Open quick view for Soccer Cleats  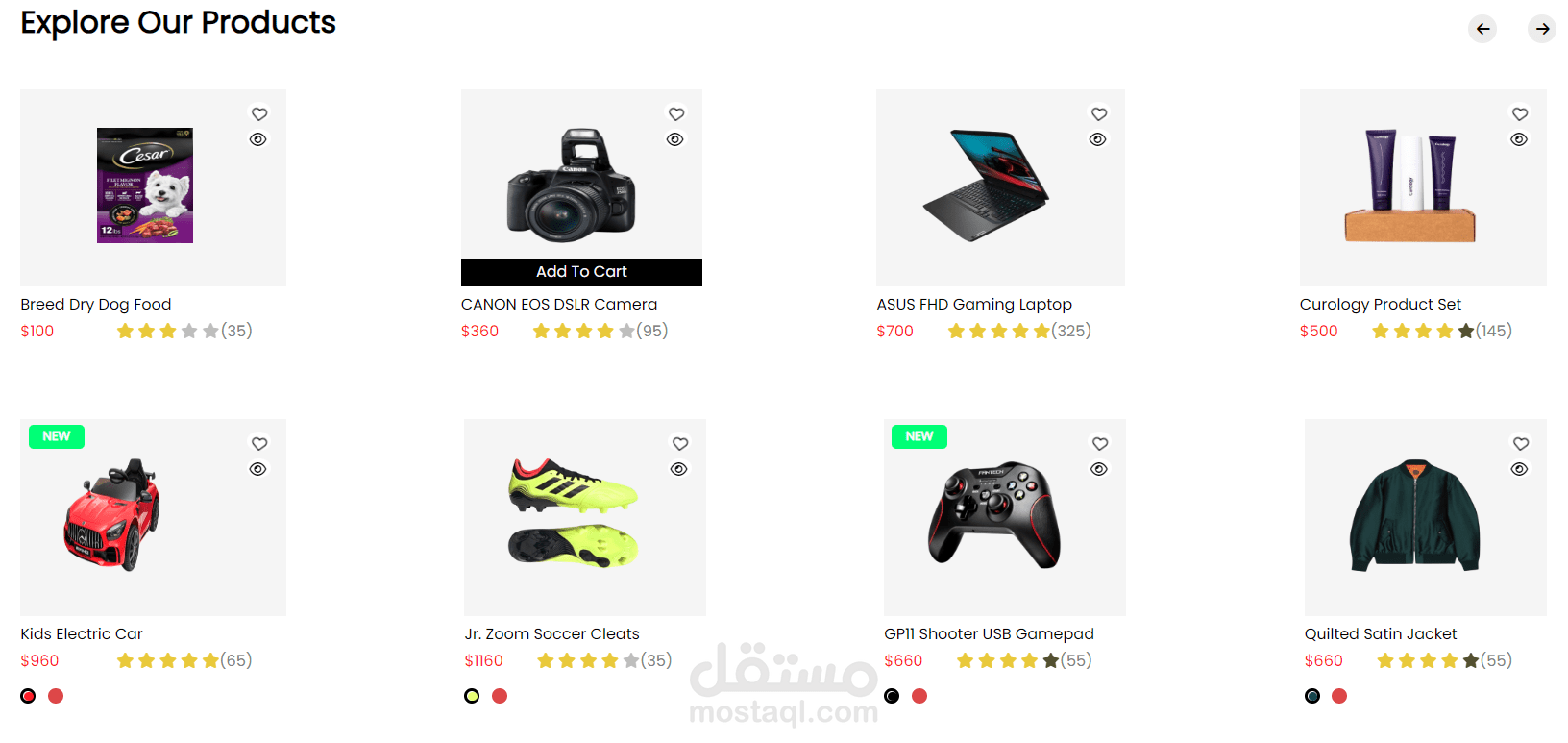pyautogui.click(x=679, y=469)
